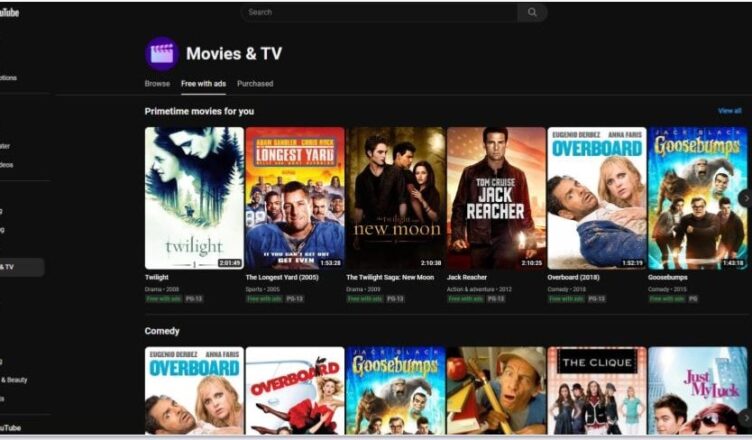Click the YouTube logo in top corner
This screenshot has height=440, width=752.
pos(9,12)
